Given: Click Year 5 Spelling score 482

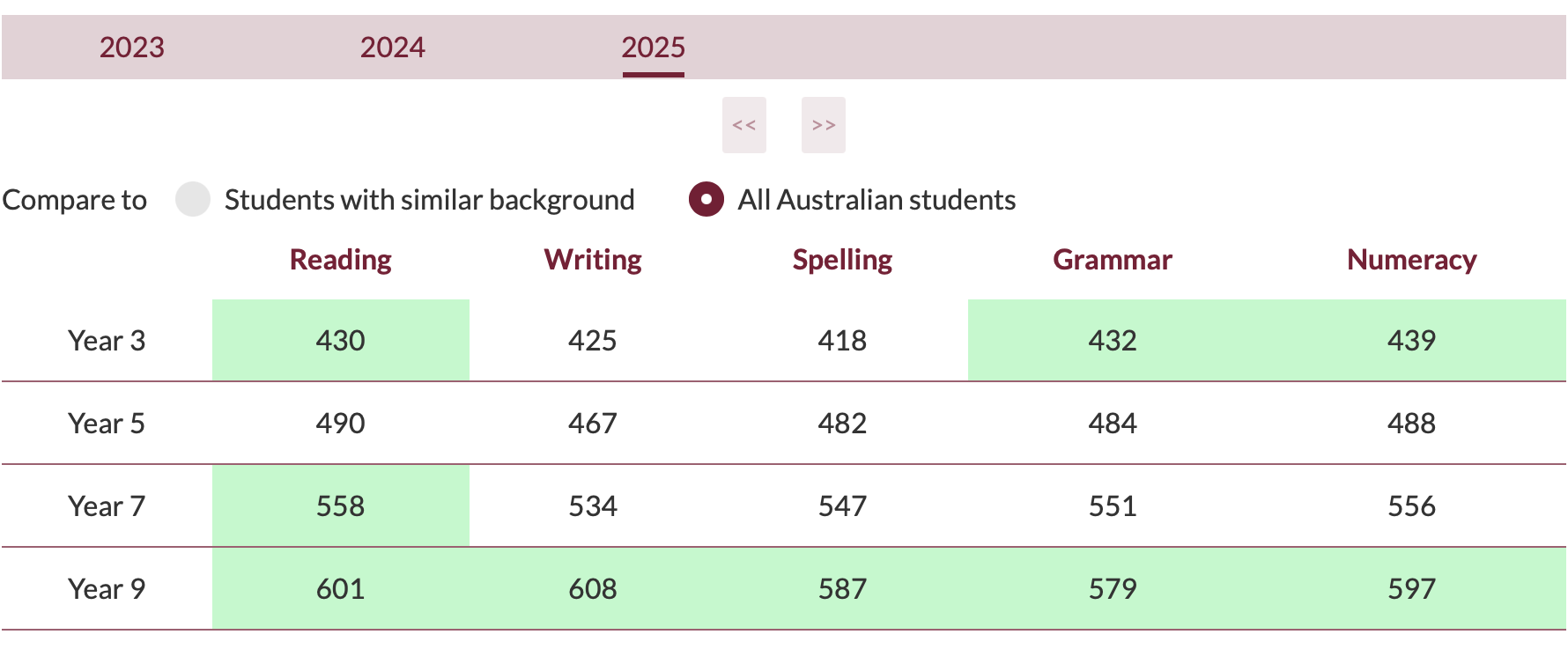Looking at the screenshot, I should (x=842, y=423).
